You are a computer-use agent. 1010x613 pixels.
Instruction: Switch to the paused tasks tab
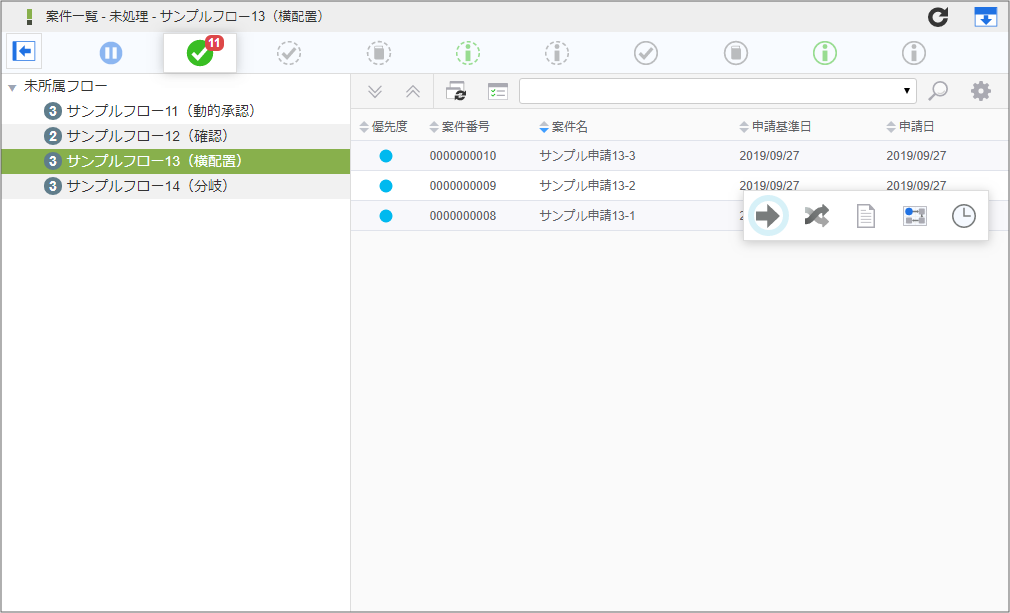click(110, 52)
